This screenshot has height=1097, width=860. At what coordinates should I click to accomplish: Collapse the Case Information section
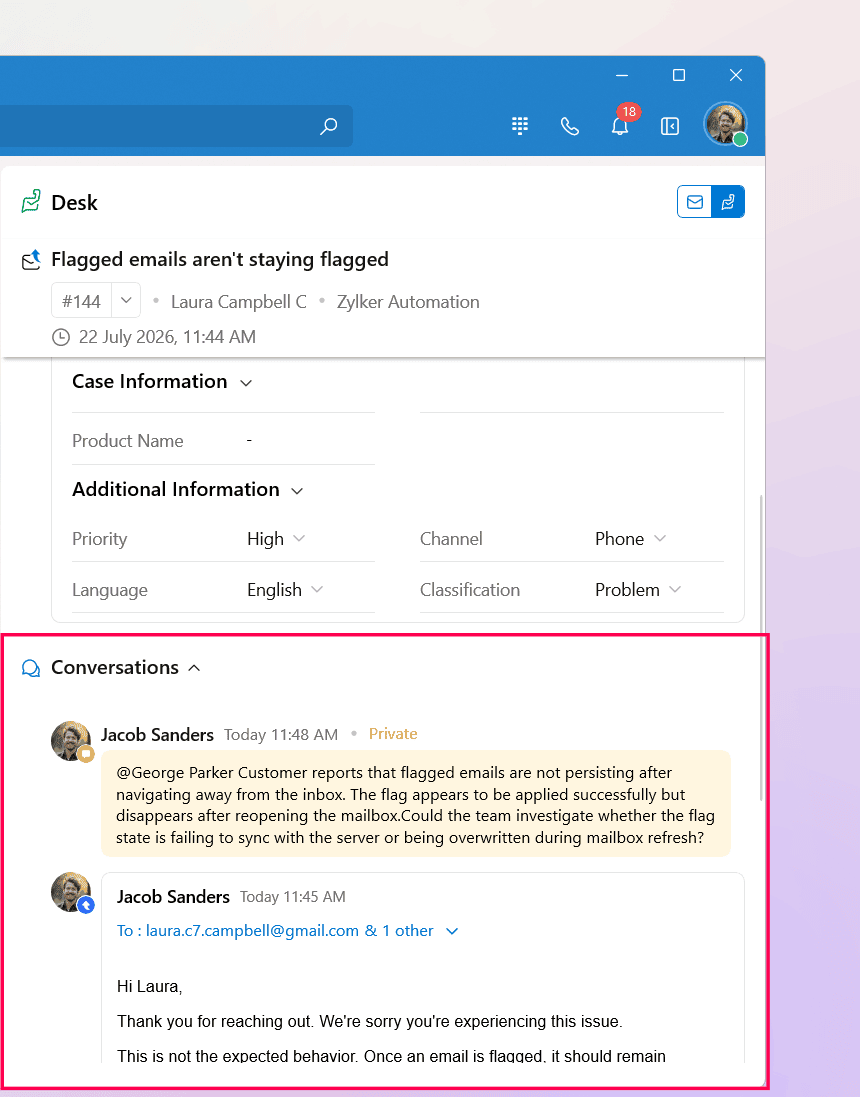tap(246, 383)
